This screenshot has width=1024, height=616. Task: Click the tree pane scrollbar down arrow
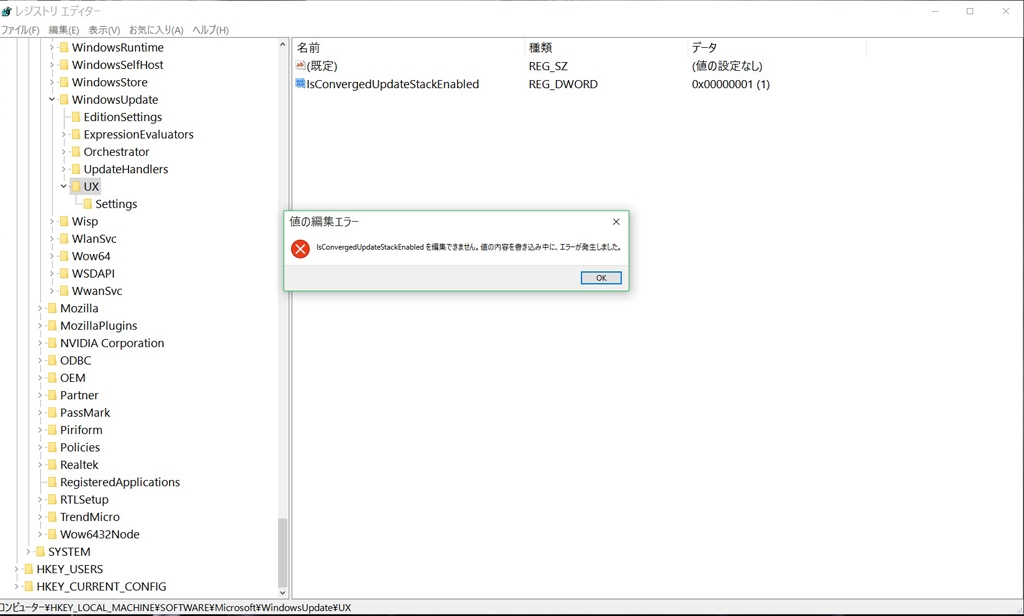point(283,593)
